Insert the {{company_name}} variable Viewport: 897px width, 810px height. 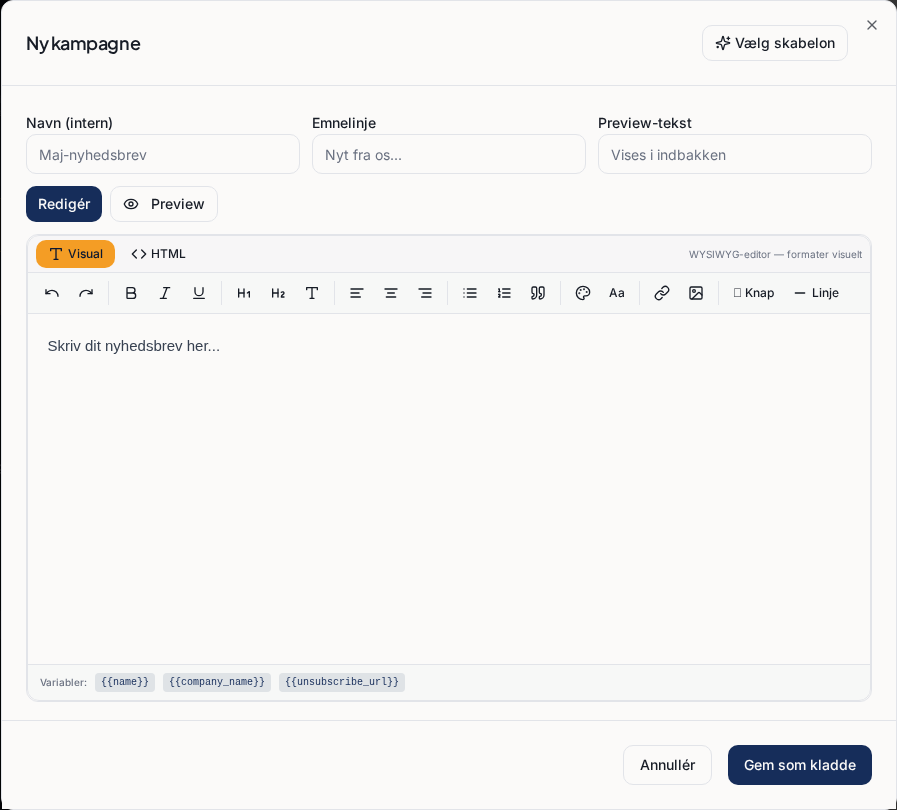[x=217, y=682]
